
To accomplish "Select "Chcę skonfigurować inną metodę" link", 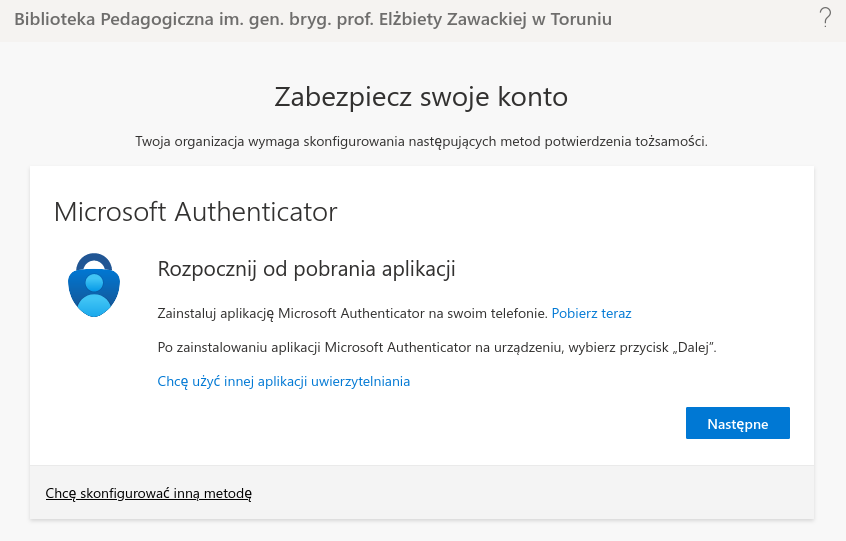I will coord(149,493).
